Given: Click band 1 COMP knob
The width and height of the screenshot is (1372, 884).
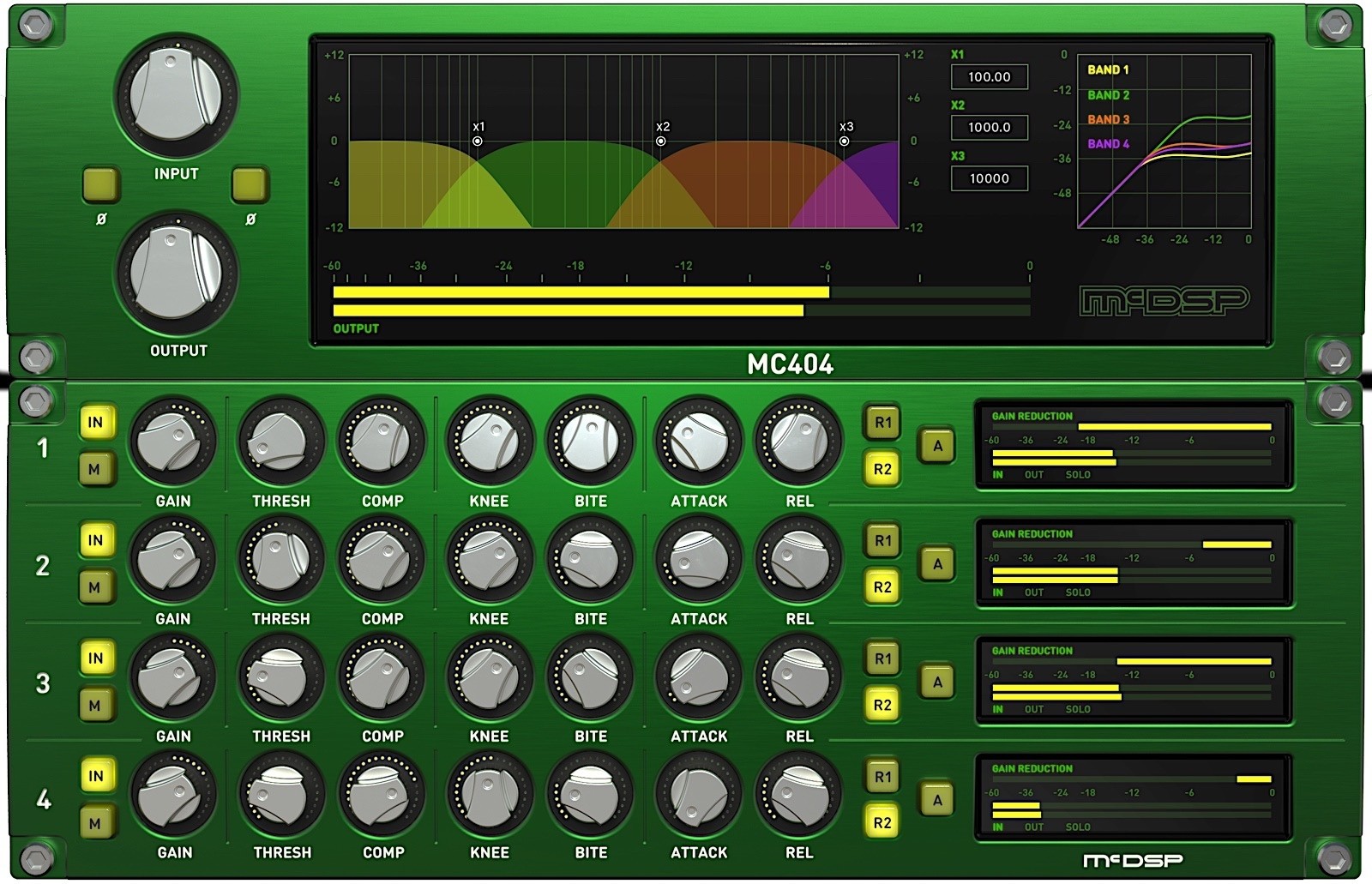Looking at the screenshot, I should [x=382, y=442].
